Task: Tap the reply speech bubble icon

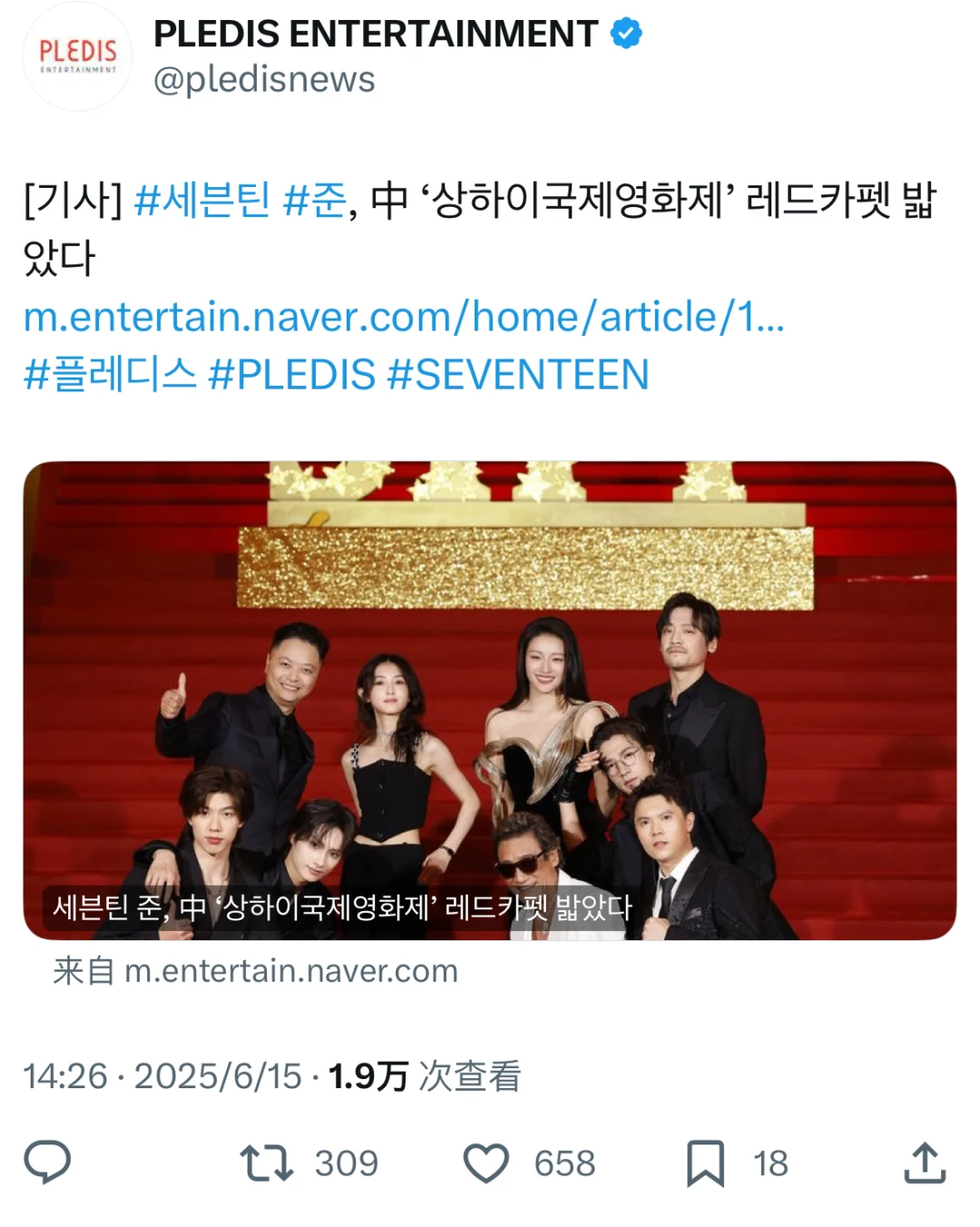Action: pyautogui.click(x=47, y=1163)
